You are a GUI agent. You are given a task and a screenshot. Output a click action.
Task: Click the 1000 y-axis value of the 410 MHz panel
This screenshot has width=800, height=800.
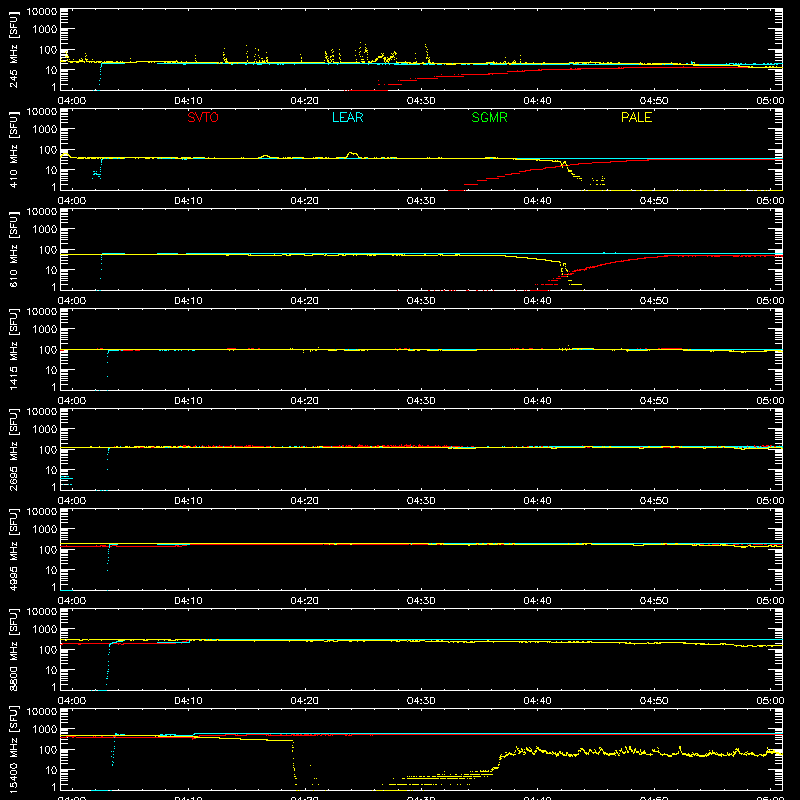pos(45,129)
